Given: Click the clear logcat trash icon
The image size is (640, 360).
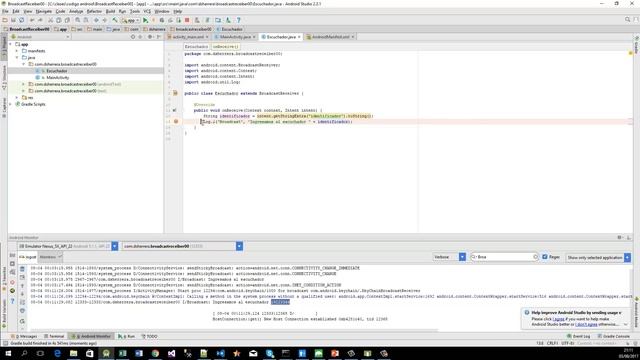Looking at the screenshot, I should [22, 269].
